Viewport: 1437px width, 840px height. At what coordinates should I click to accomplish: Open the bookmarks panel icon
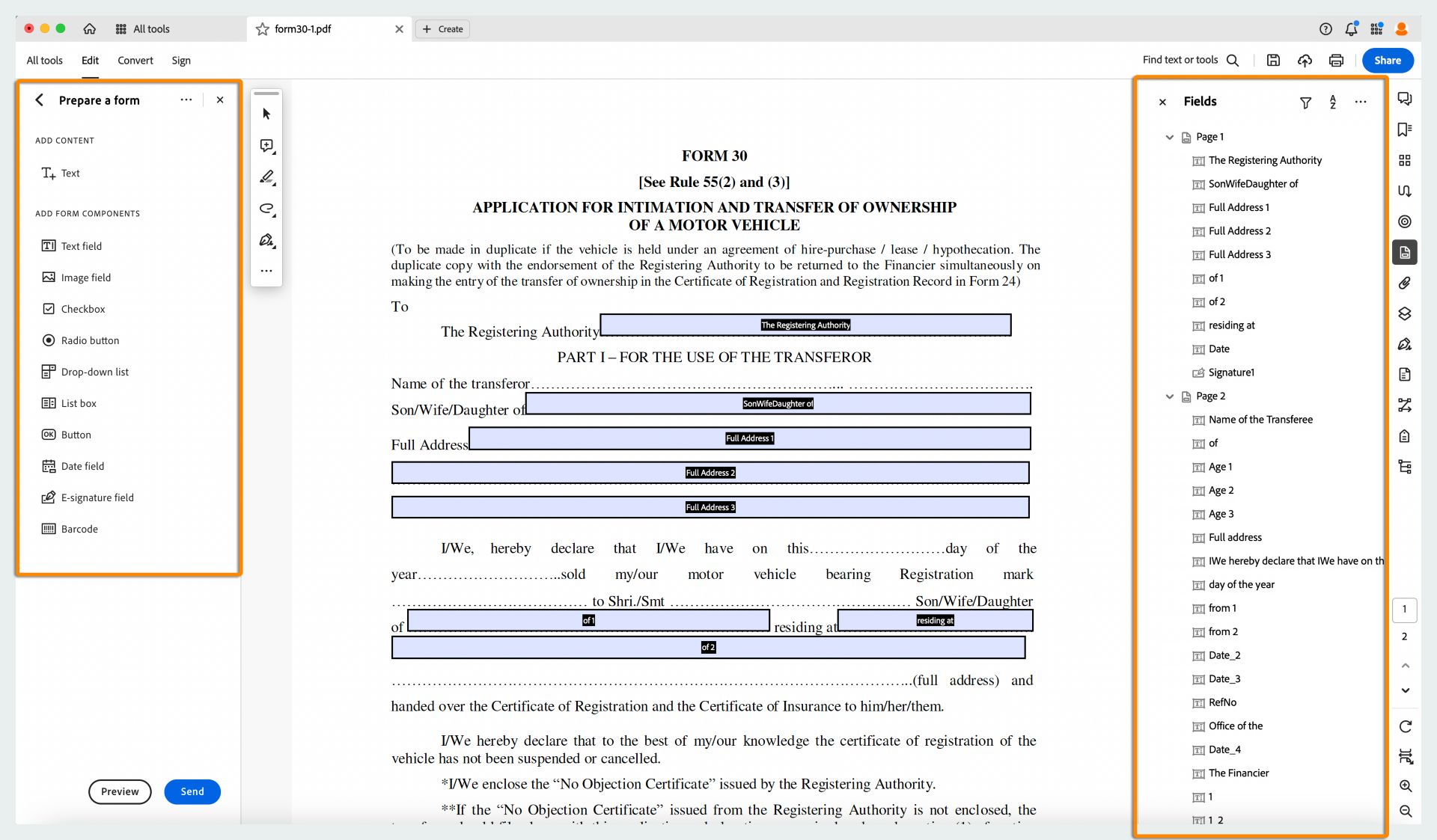tap(1405, 129)
